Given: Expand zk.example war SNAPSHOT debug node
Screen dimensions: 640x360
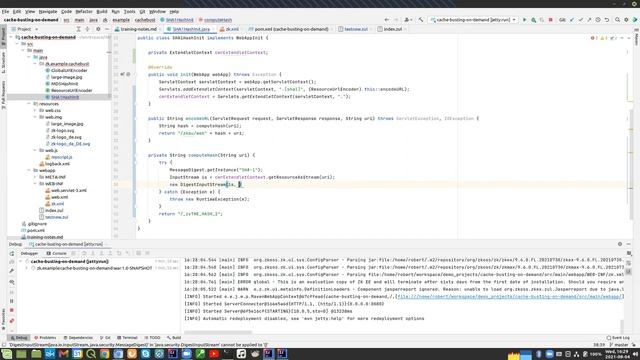Looking at the screenshot, I should tap(27, 268).
